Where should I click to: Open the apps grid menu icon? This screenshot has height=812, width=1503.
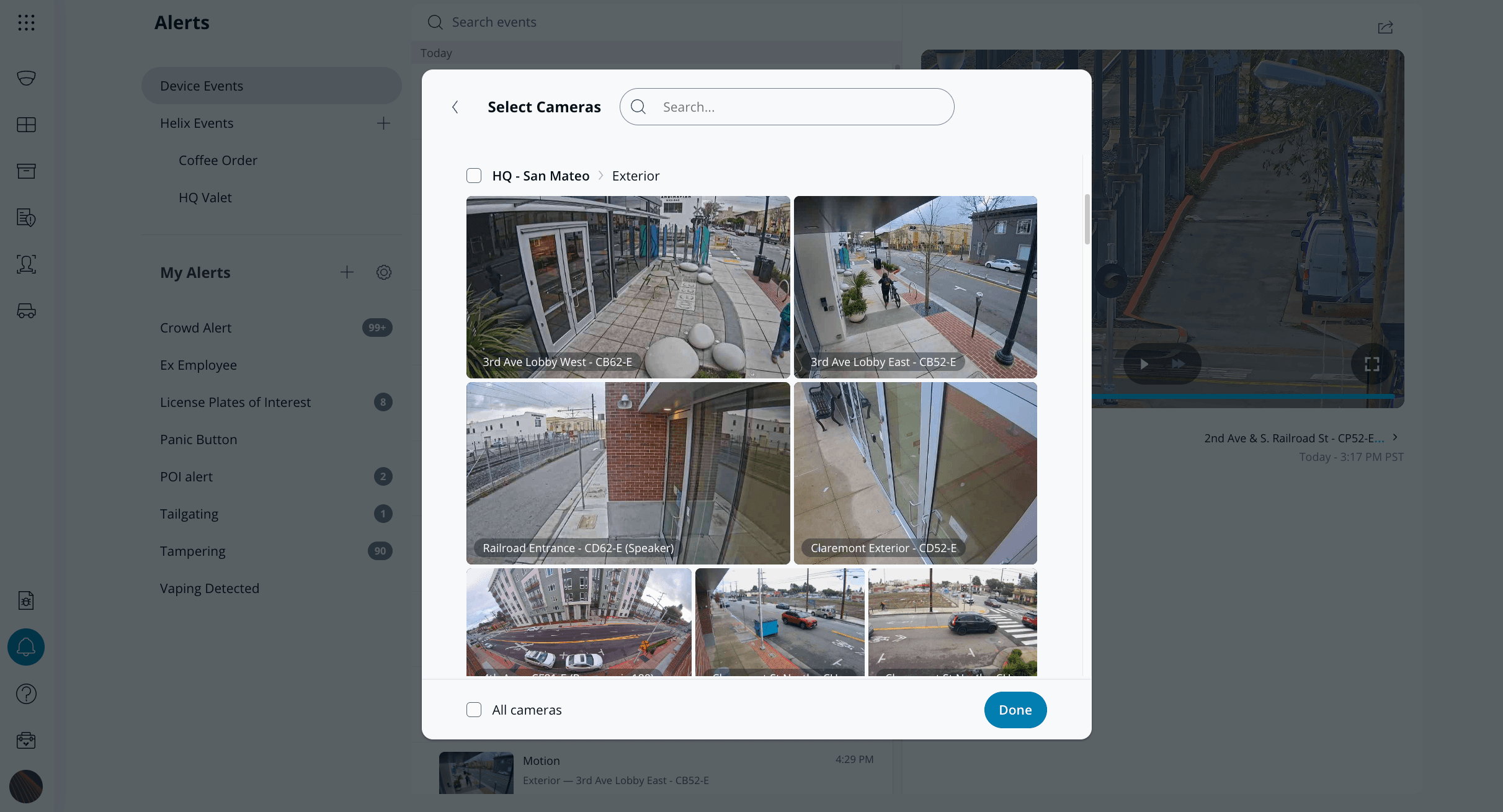tap(26, 23)
